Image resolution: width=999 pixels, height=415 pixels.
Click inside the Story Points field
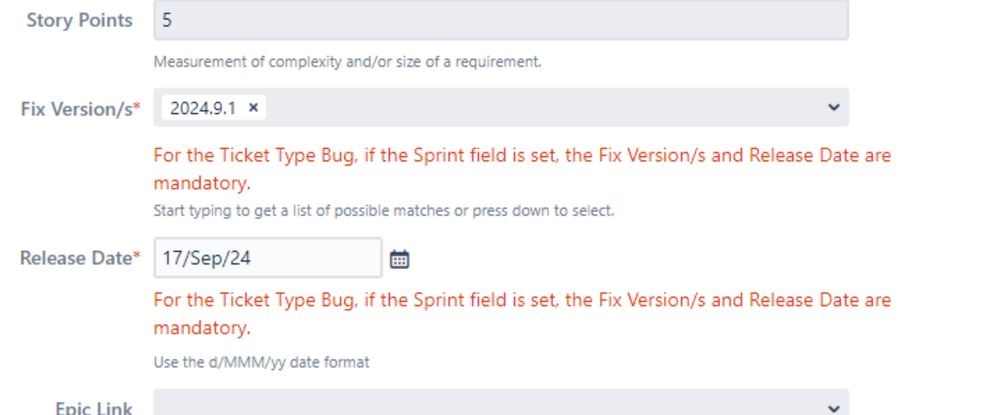coord(501,20)
